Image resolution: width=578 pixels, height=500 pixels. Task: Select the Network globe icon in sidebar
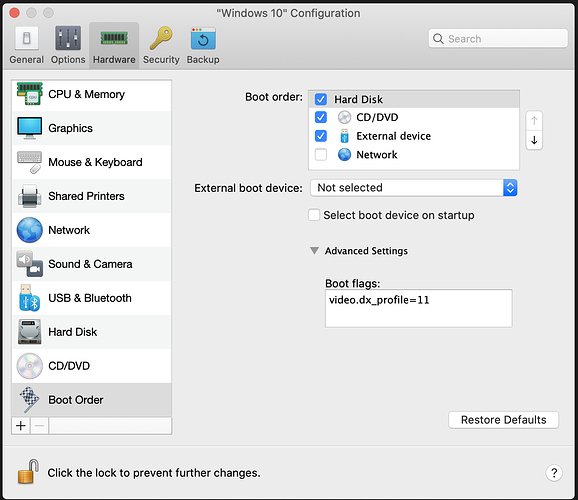29,230
